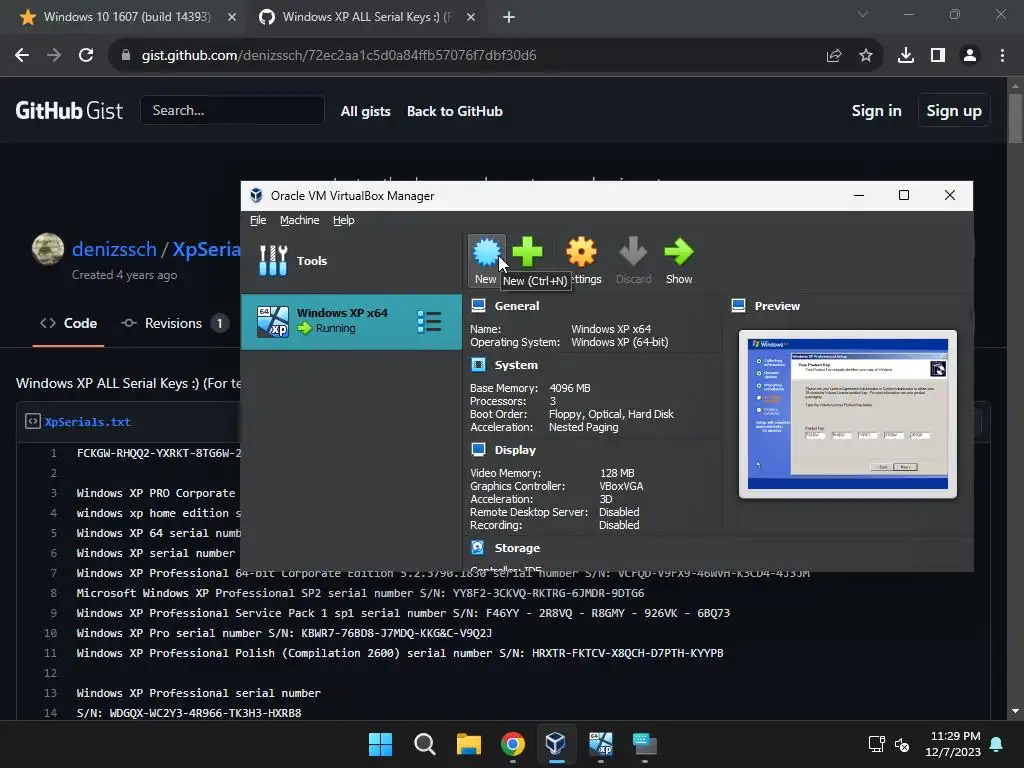The height and width of the screenshot is (768, 1024).
Task: Open the Help menu in VirtualBox
Action: coord(344,220)
